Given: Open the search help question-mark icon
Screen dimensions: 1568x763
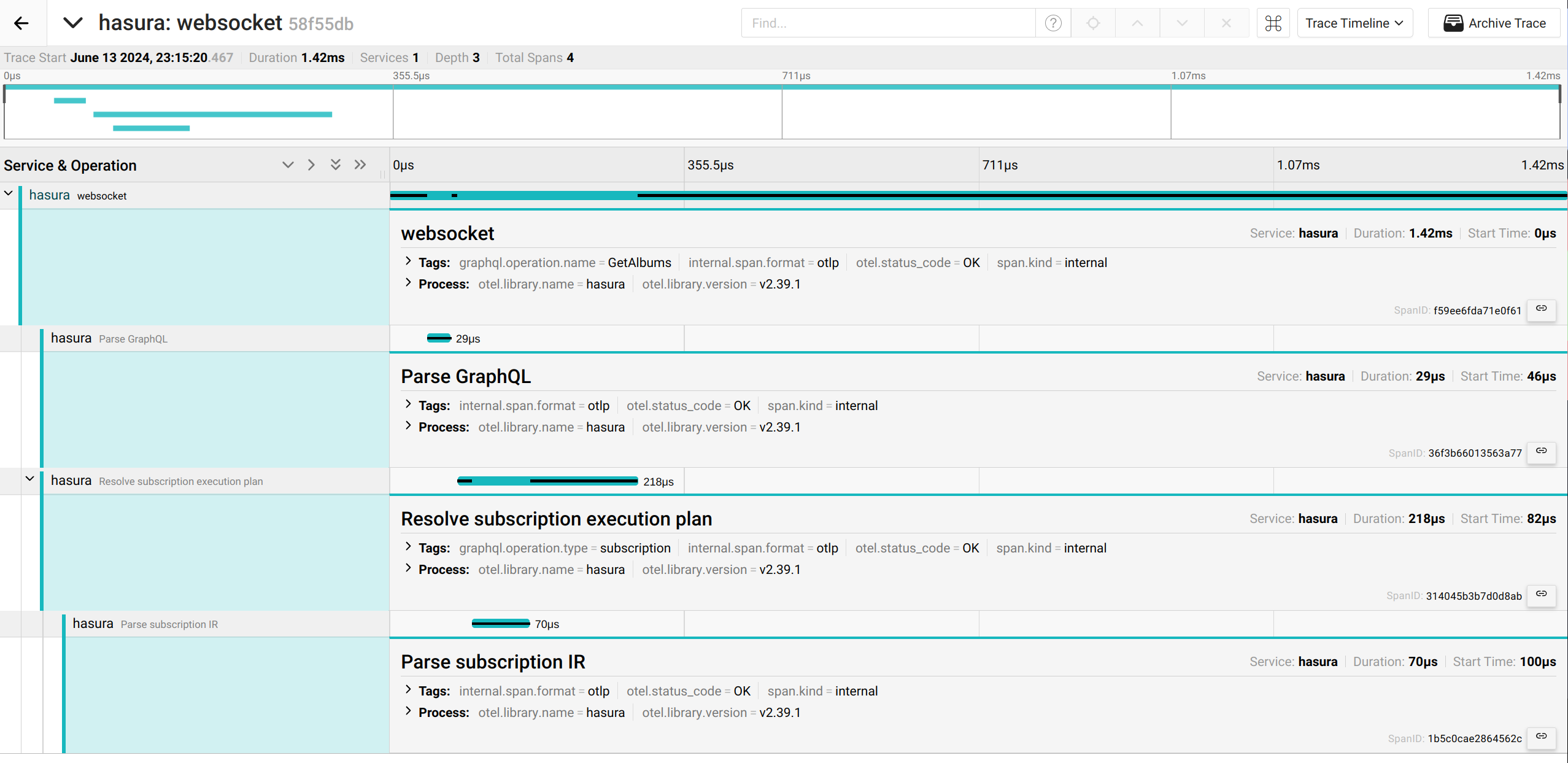Looking at the screenshot, I should coord(1052,23).
